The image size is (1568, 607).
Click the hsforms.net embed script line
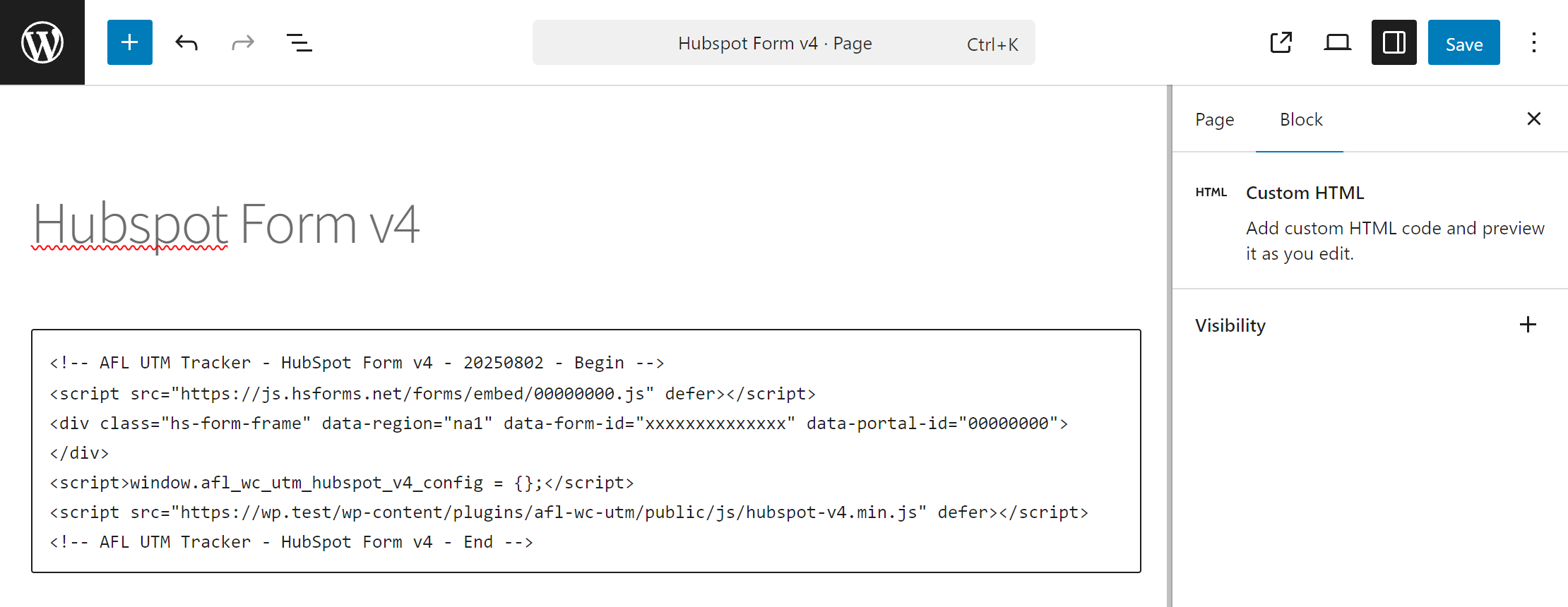433,394
